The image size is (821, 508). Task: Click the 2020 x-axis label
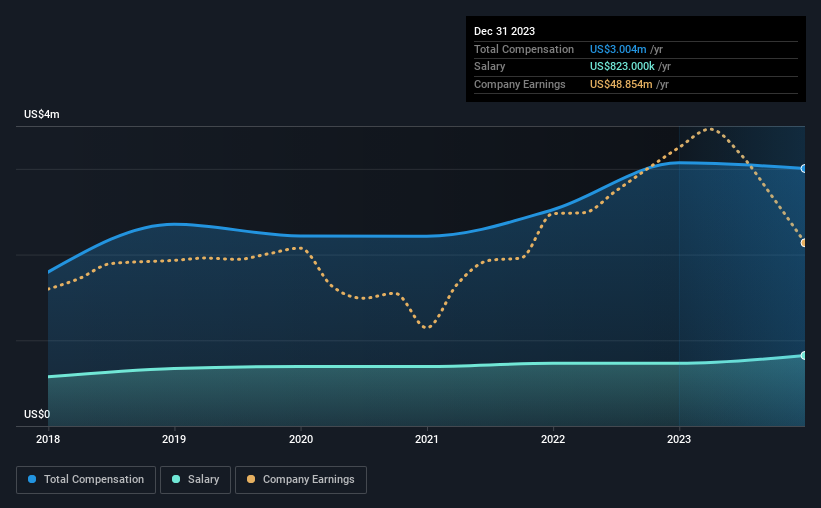click(301, 439)
